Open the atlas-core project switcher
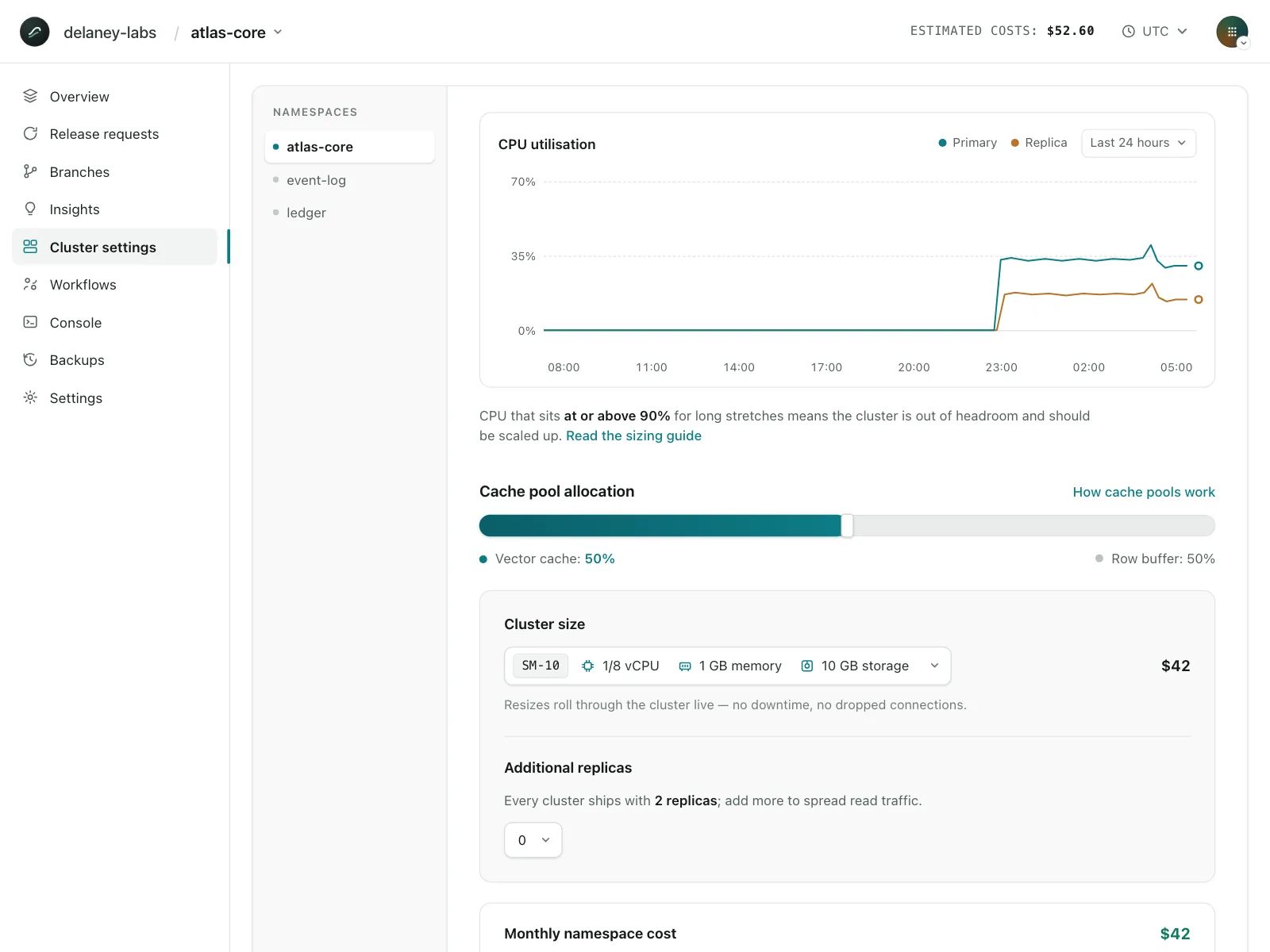1270x952 pixels. [237, 33]
